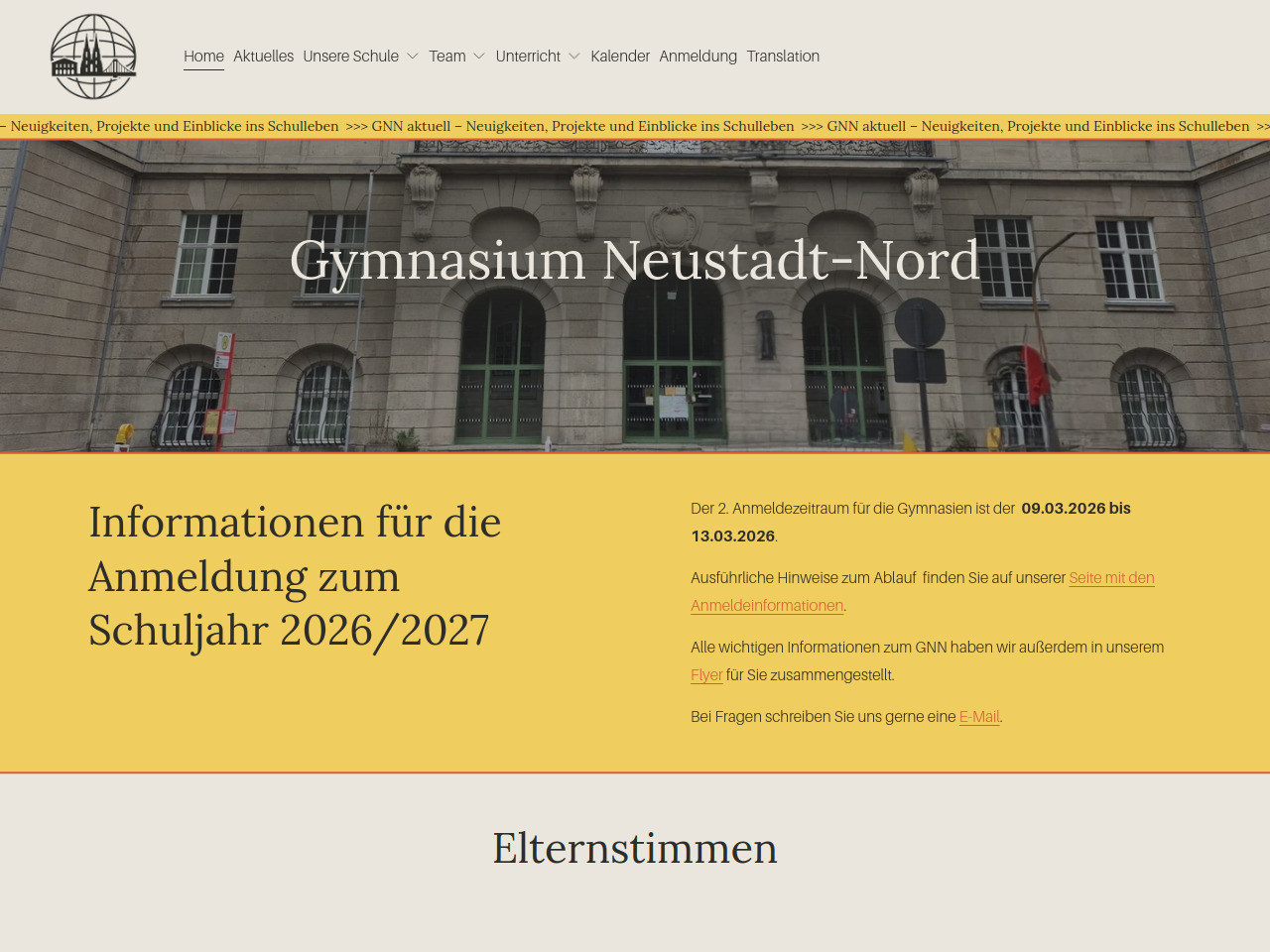Open the Translation menu item

(783, 57)
